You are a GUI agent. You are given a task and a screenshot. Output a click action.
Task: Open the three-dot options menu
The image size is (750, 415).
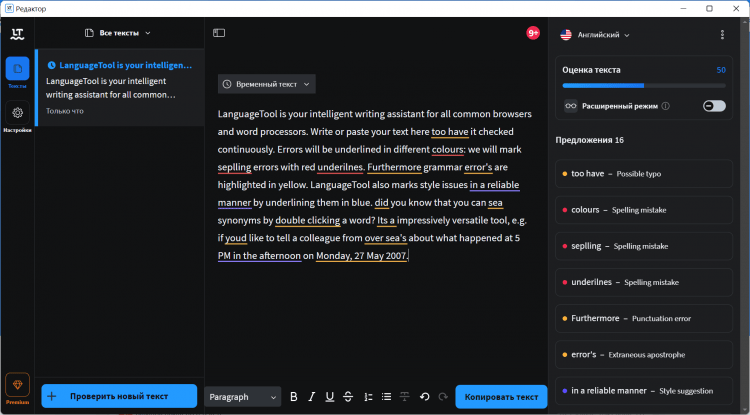[722, 34]
